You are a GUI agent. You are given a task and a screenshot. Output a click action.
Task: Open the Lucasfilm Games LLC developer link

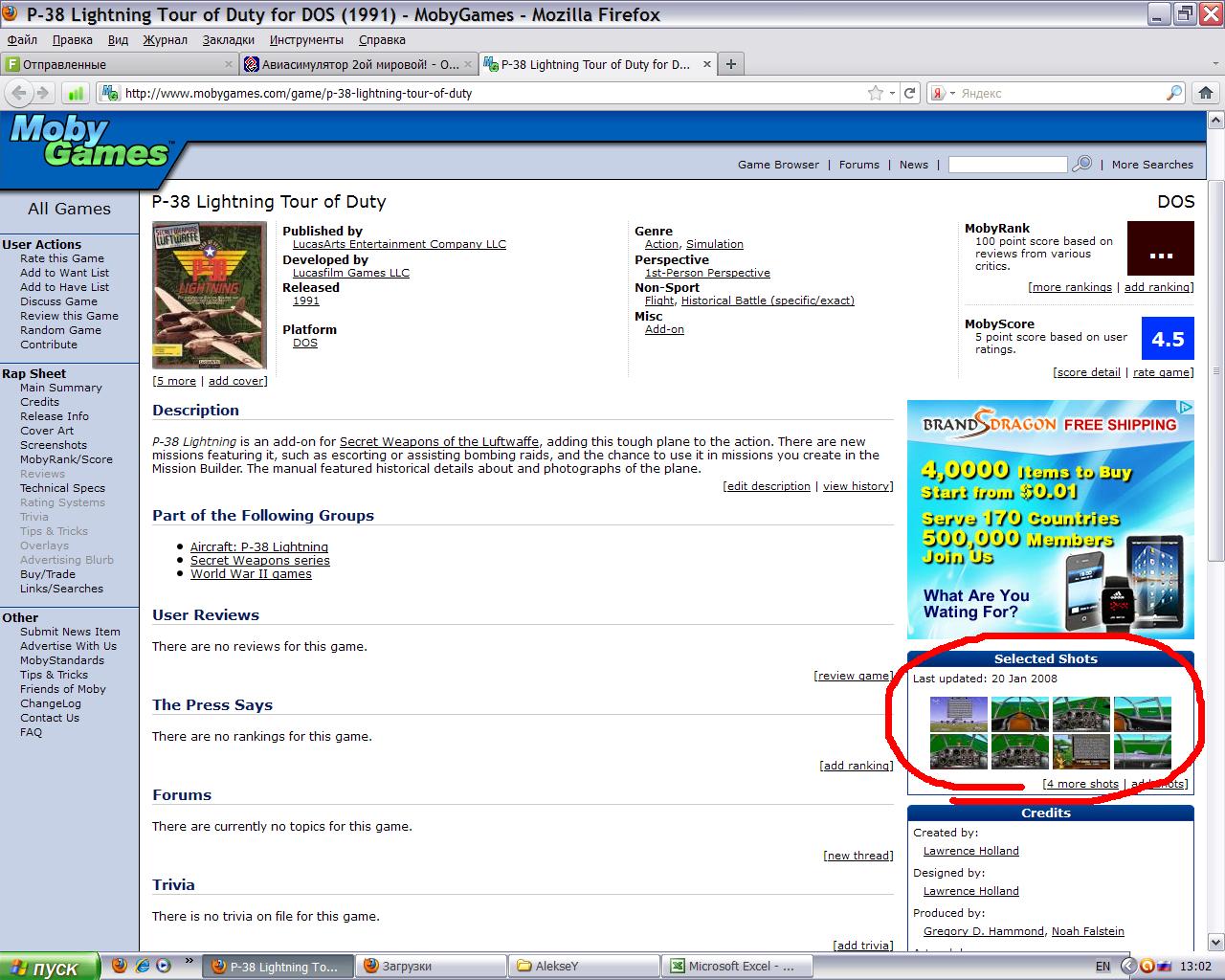(x=351, y=273)
